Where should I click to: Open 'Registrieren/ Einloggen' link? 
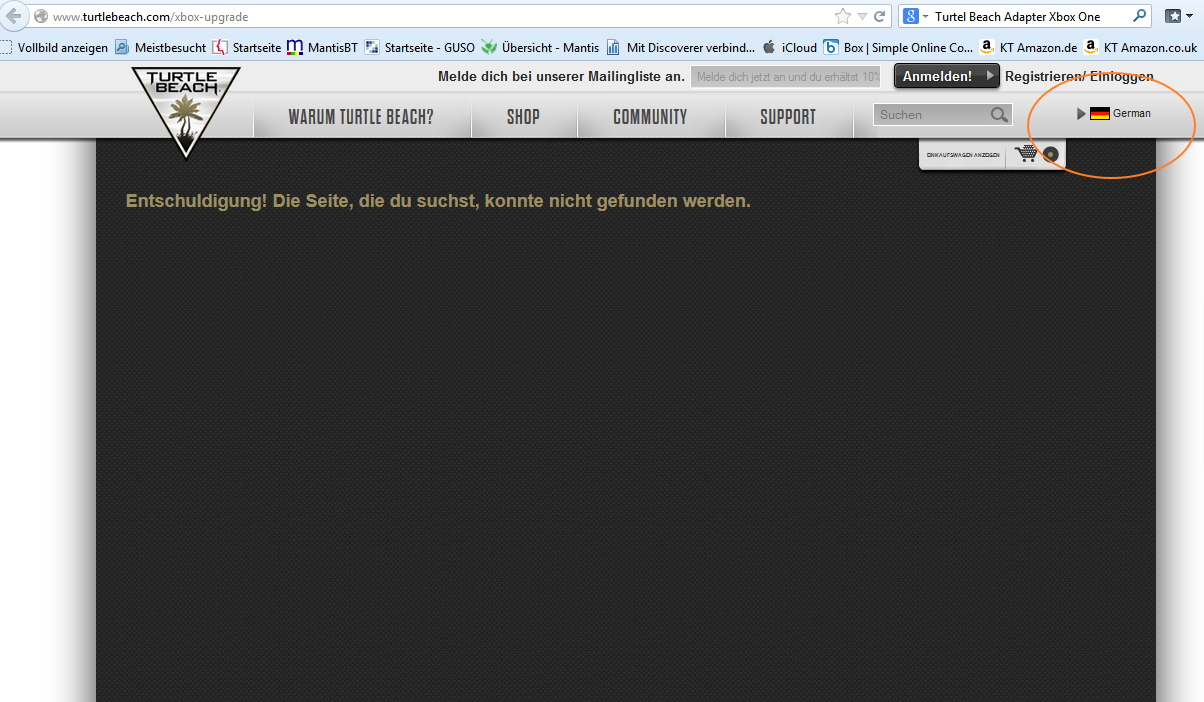pos(1079,76)
